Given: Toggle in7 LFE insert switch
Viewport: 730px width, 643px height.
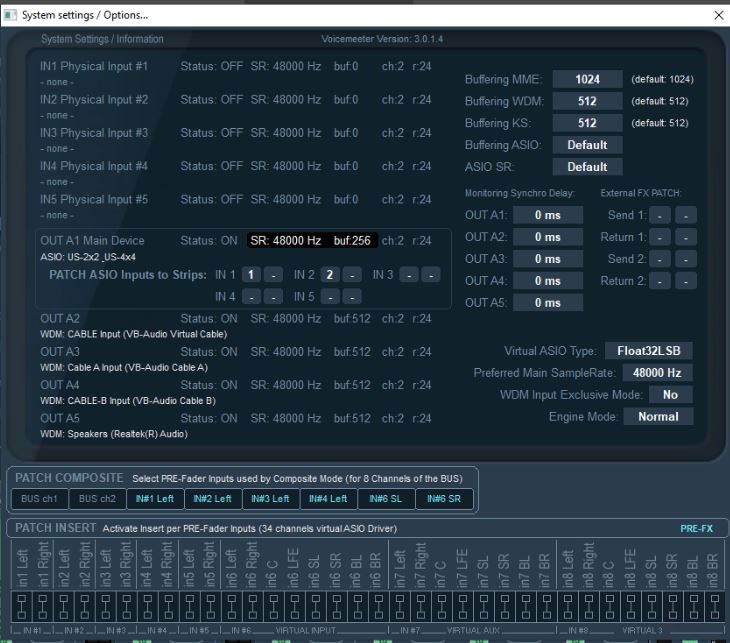Looking at the screenshot, I should [463, 606].
